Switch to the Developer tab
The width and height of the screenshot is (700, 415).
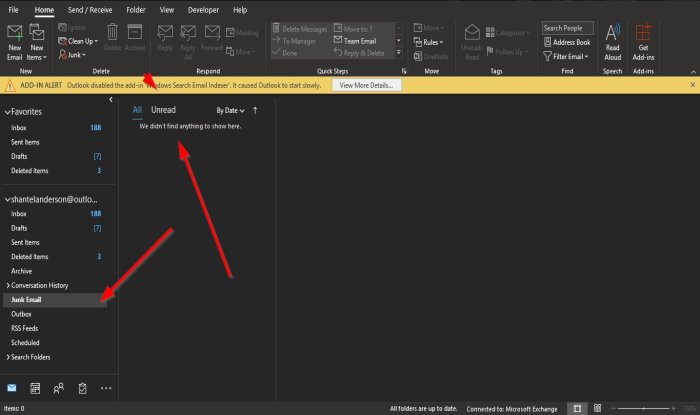click(203, 10)
